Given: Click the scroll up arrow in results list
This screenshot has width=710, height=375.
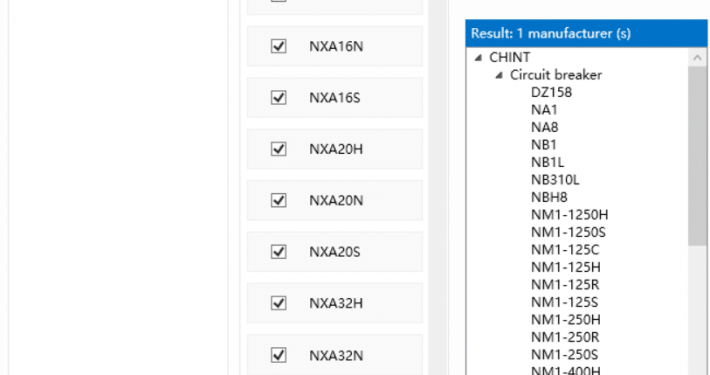Looking at the screenshot, I should (x=697, y=58).
